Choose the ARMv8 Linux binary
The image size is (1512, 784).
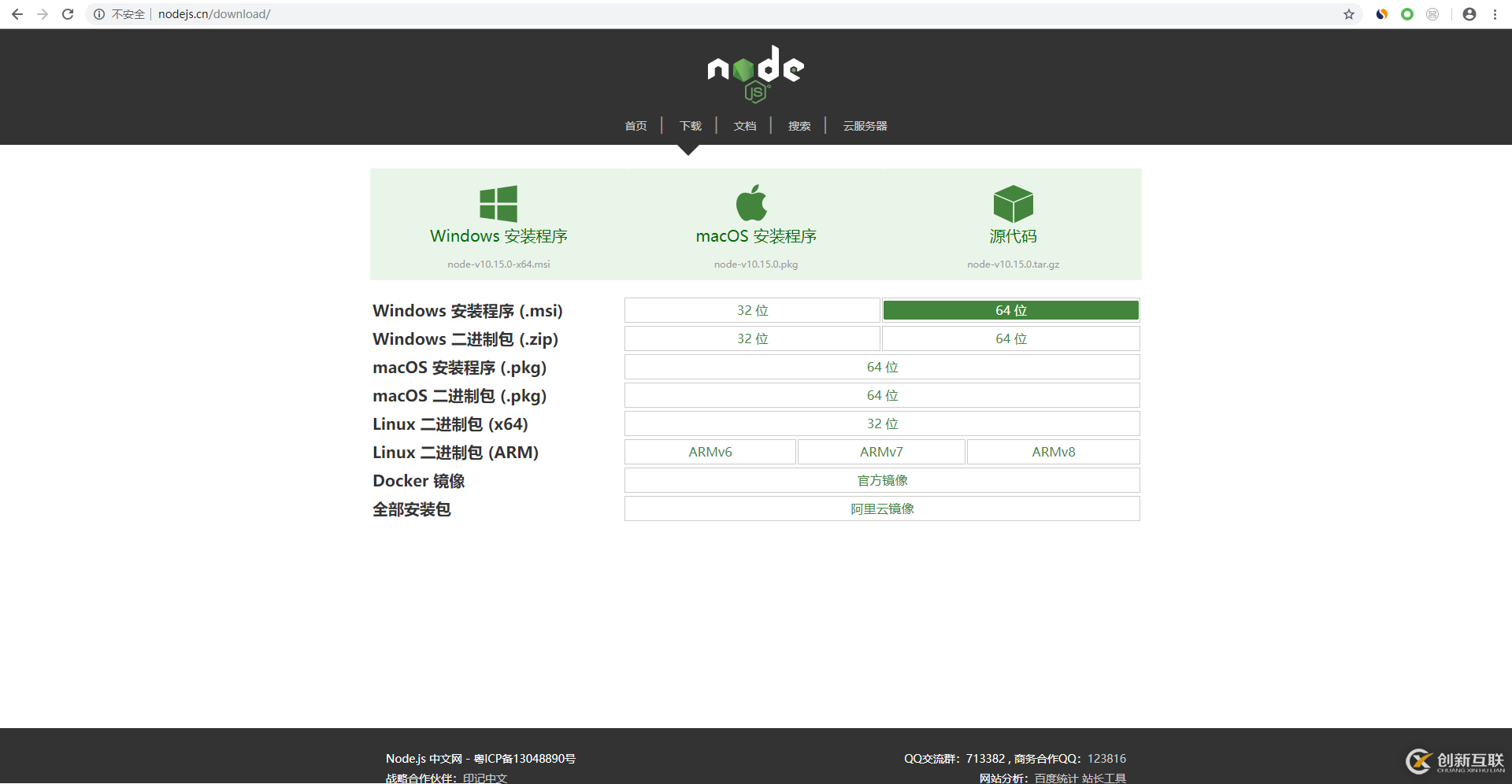(x=1054, y=452)
